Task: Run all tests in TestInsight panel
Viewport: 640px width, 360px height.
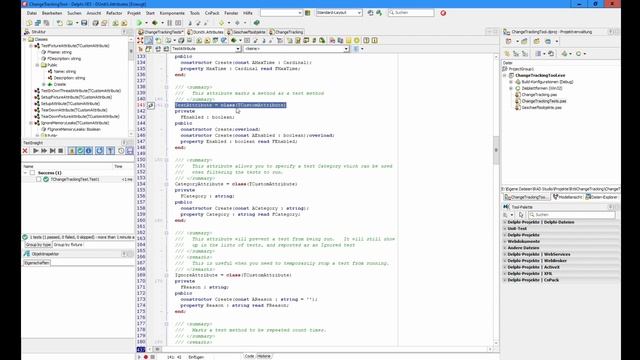Action: pyautogui.click(x=36, y=151)
